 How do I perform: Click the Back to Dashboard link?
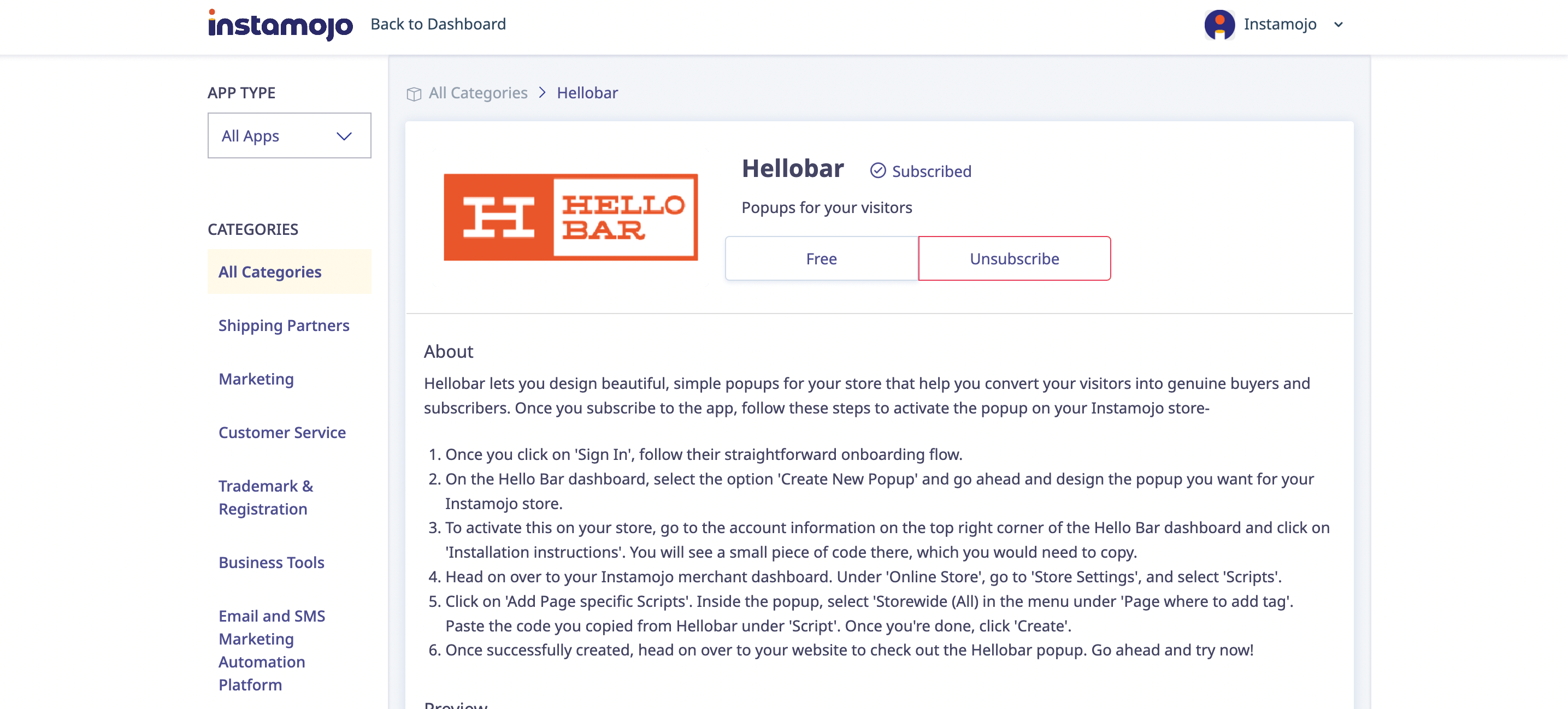438,25
